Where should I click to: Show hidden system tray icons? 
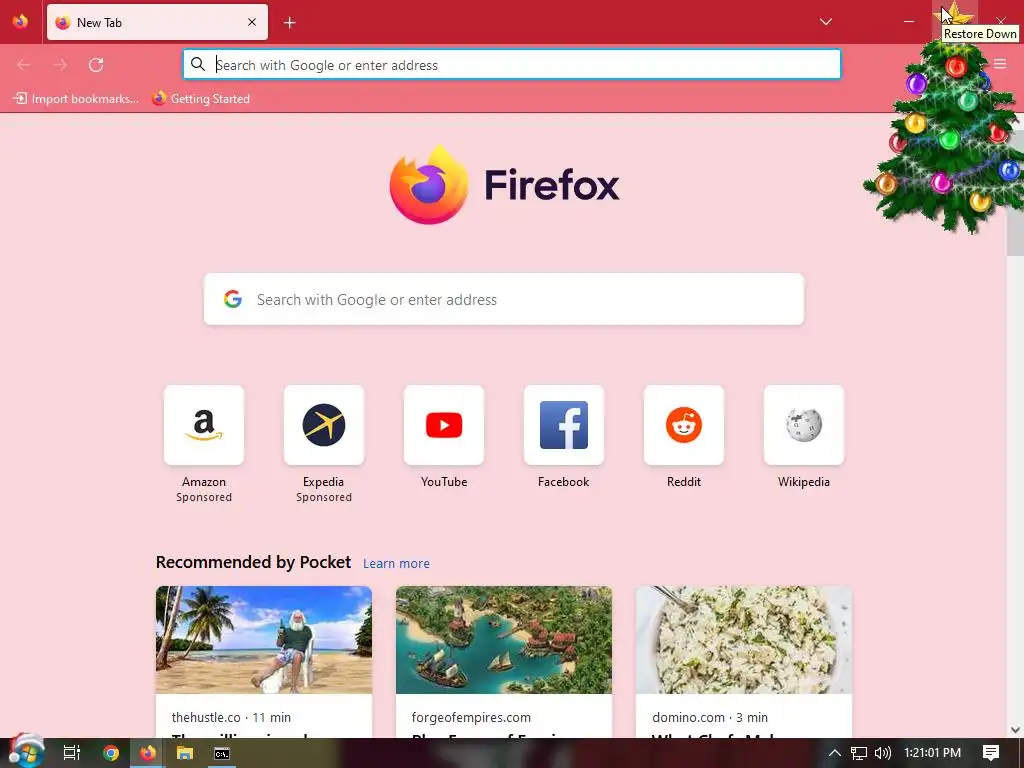[834, 753]
